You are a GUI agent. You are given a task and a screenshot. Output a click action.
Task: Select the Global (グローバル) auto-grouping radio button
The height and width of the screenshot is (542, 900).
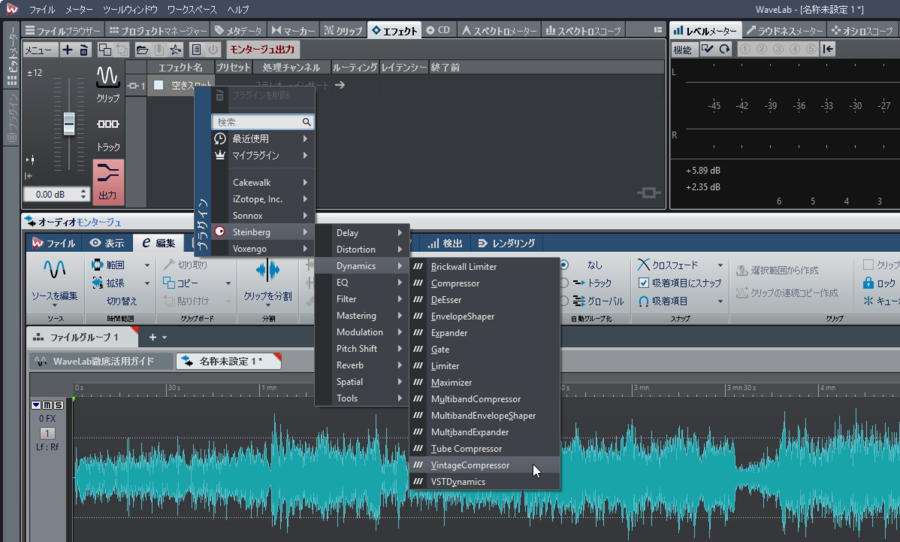point(564,301)
